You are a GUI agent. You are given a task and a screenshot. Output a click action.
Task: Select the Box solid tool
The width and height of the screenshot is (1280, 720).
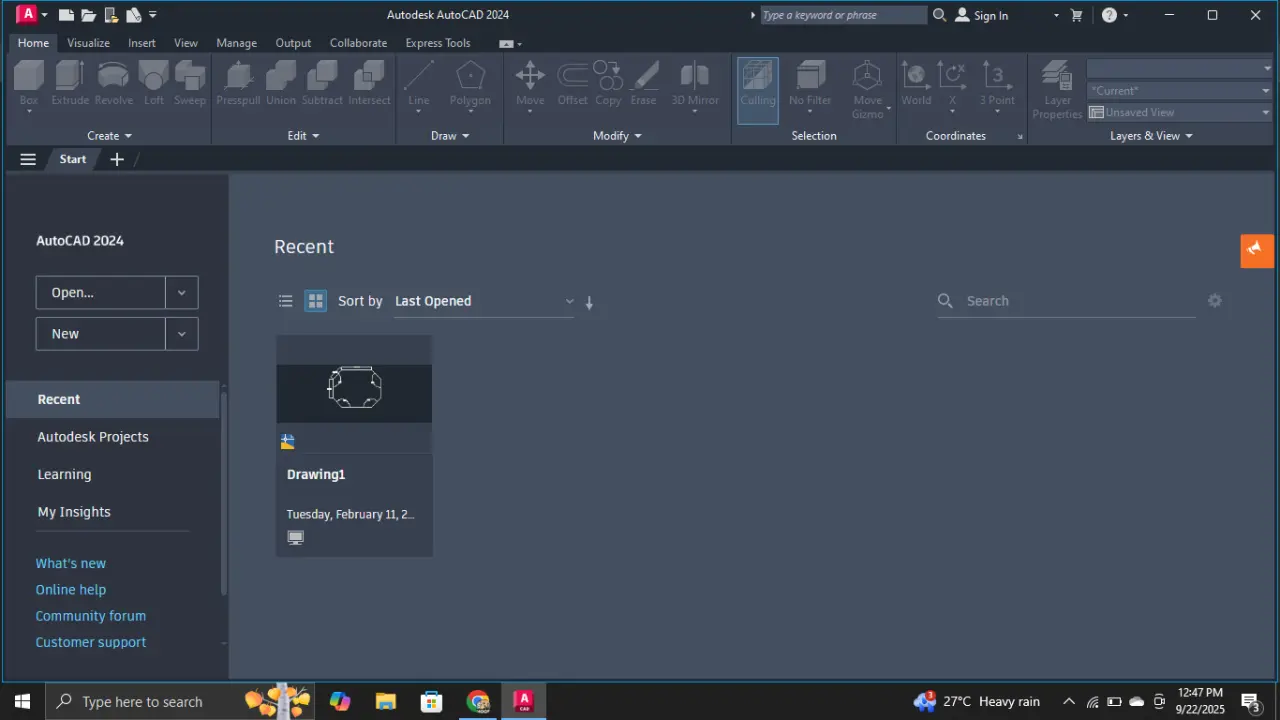29,85
